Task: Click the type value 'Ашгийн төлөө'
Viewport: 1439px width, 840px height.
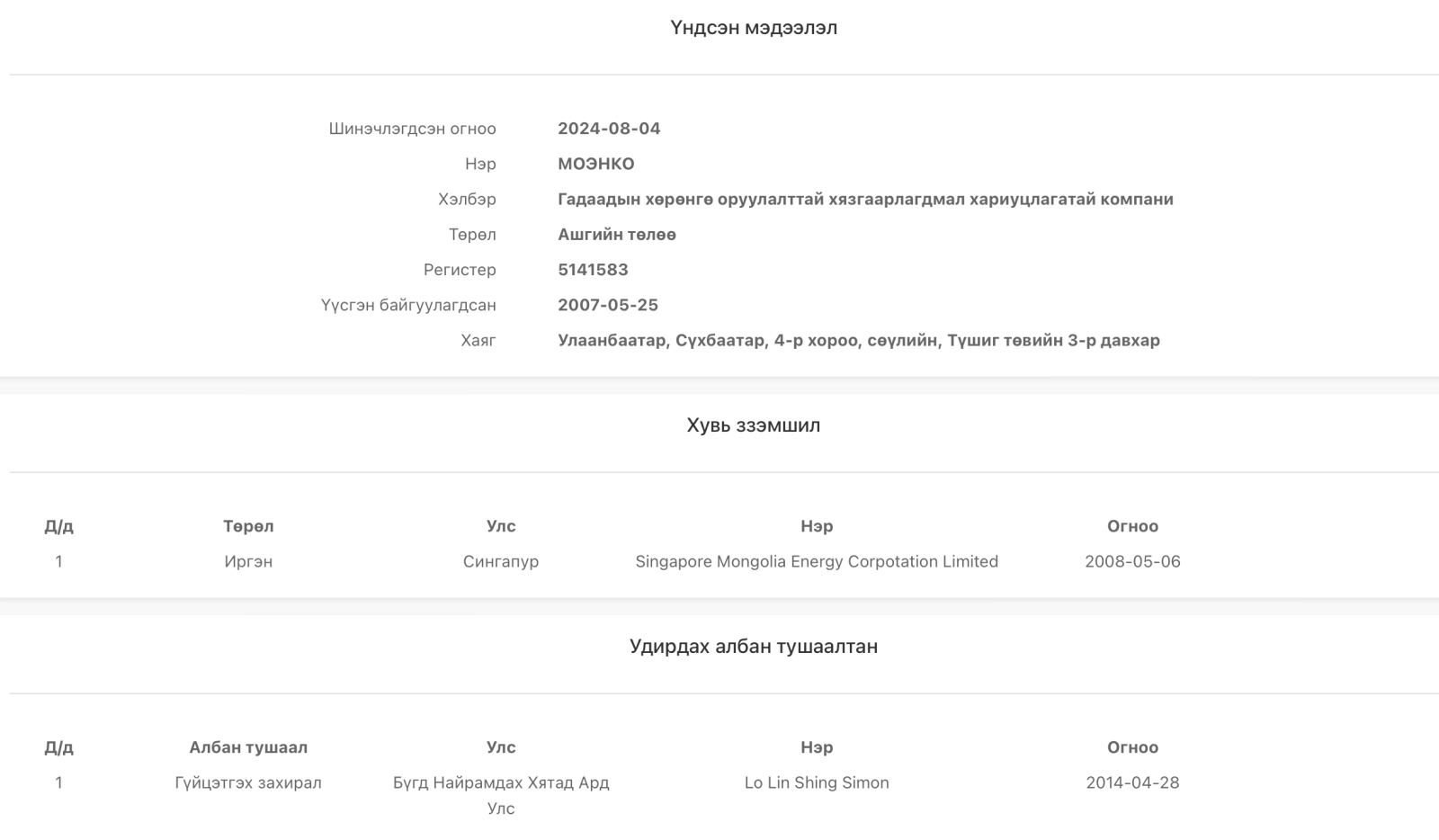Action: (x=617, y=235)
